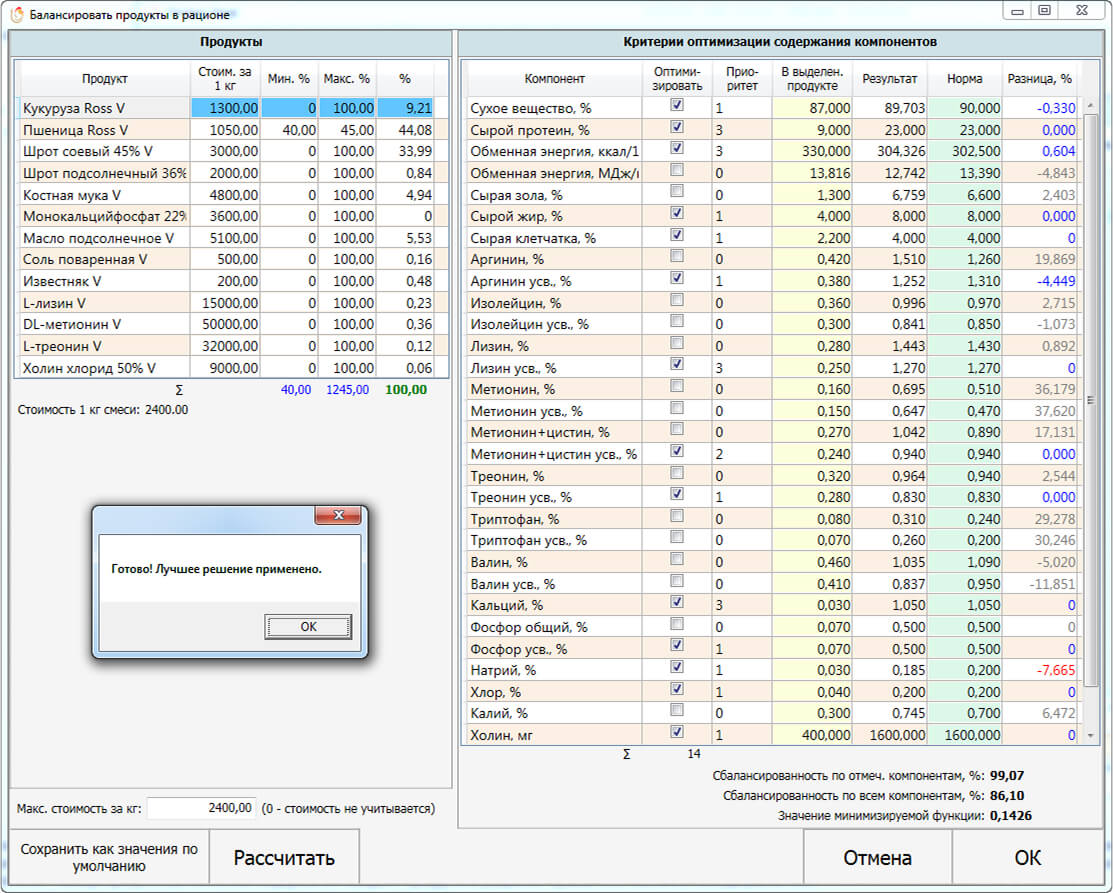1113x893 pixels.
Task: Focus the 'Макс. стоимость за кг' input field
Action: click(201, 808)
